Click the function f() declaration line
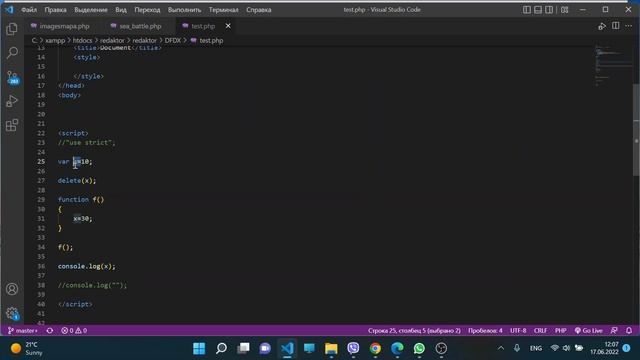 click(81, 200)
